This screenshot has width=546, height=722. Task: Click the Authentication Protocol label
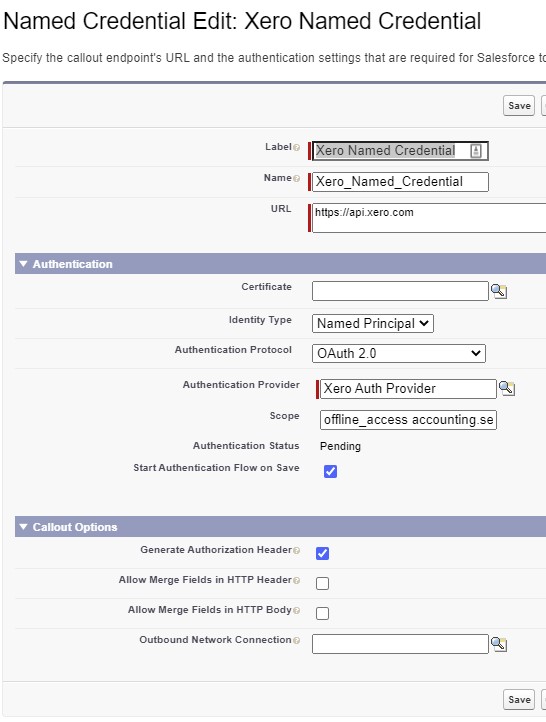233,349
